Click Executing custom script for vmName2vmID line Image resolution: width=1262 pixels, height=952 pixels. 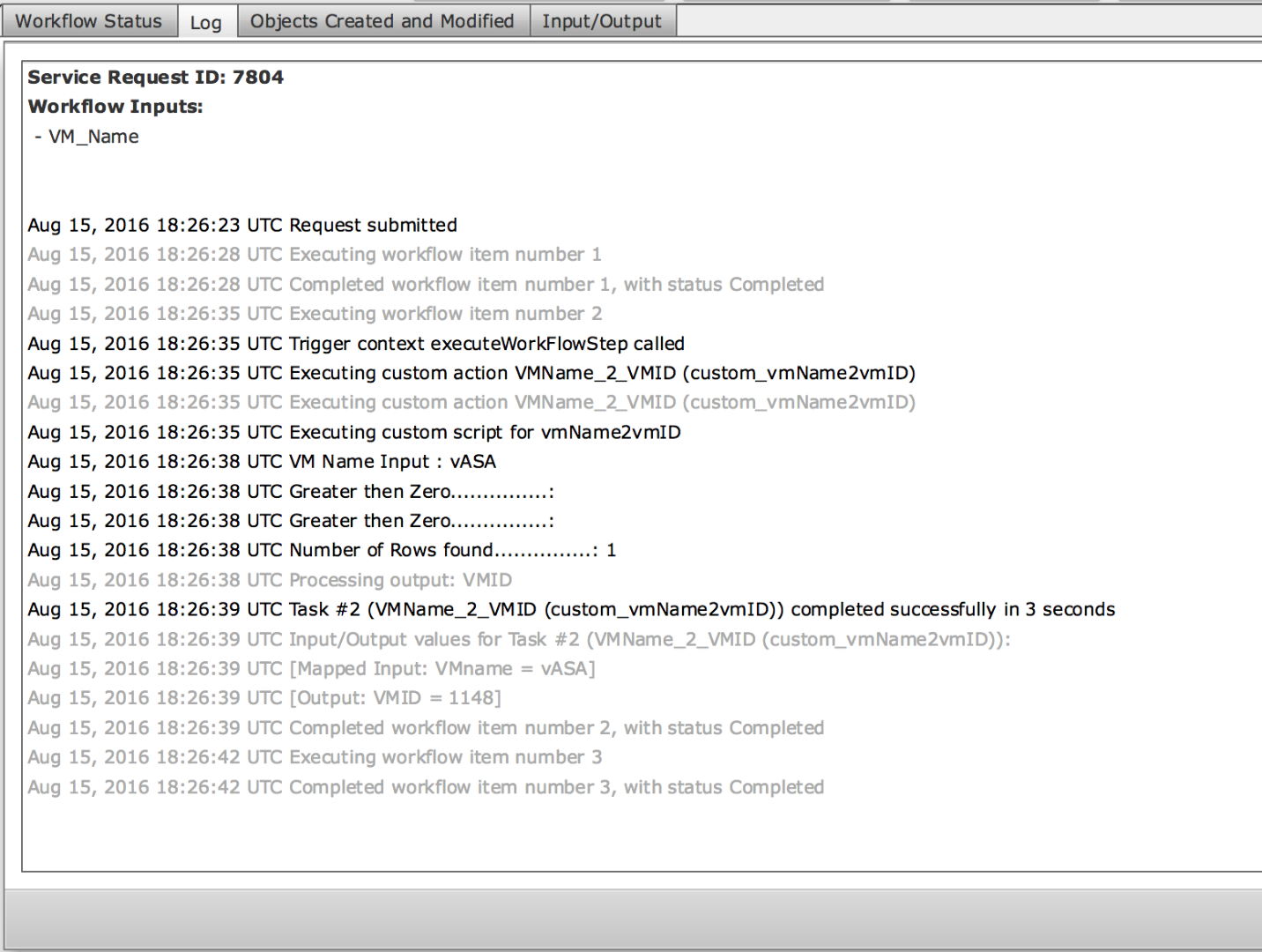354,432
